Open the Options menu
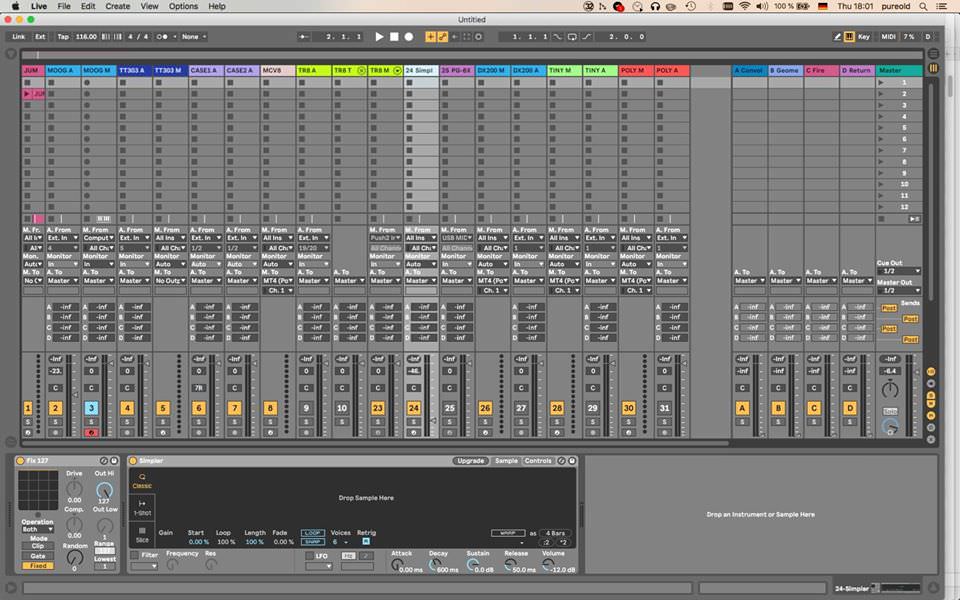Viewport: 960px width, 600px height. [183, 6]
